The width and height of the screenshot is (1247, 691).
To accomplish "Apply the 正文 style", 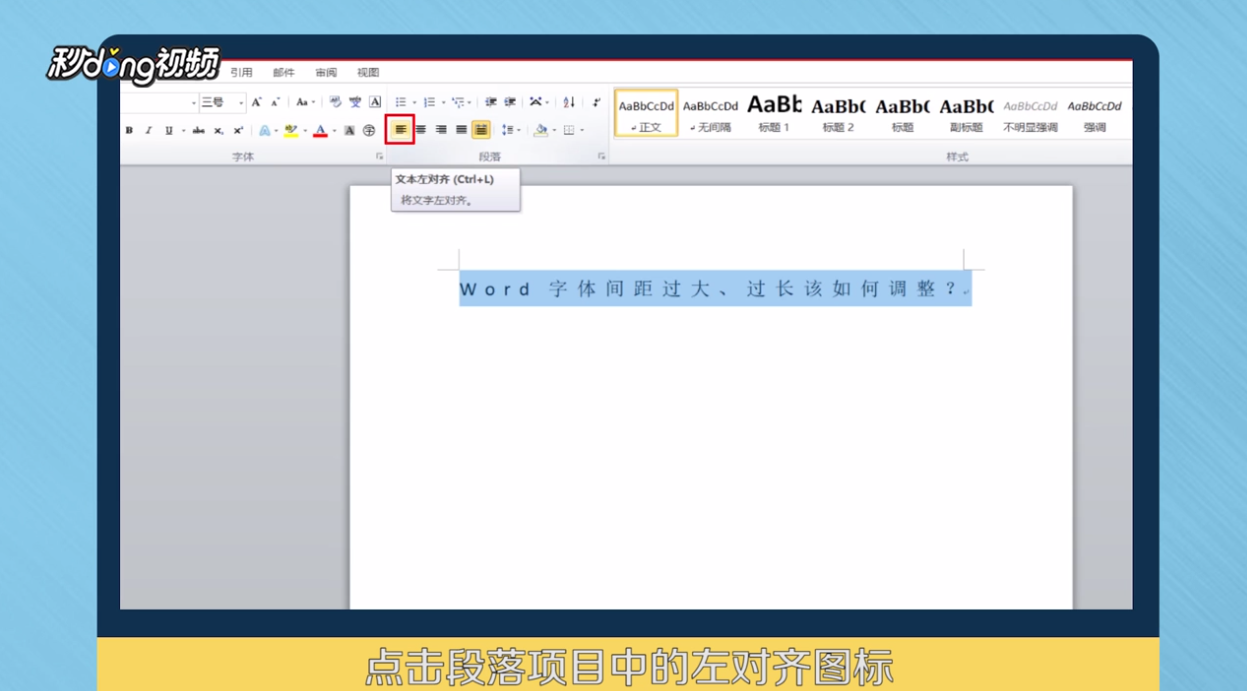I will click(x=646, y=113).
